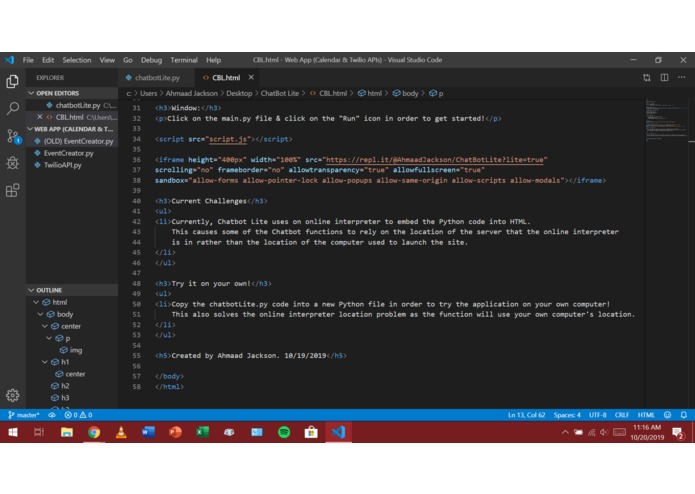Screen dimensions: 695x494
Task: Open More Actions ellipsis in editor toolbar
Action: click(682, 78)
